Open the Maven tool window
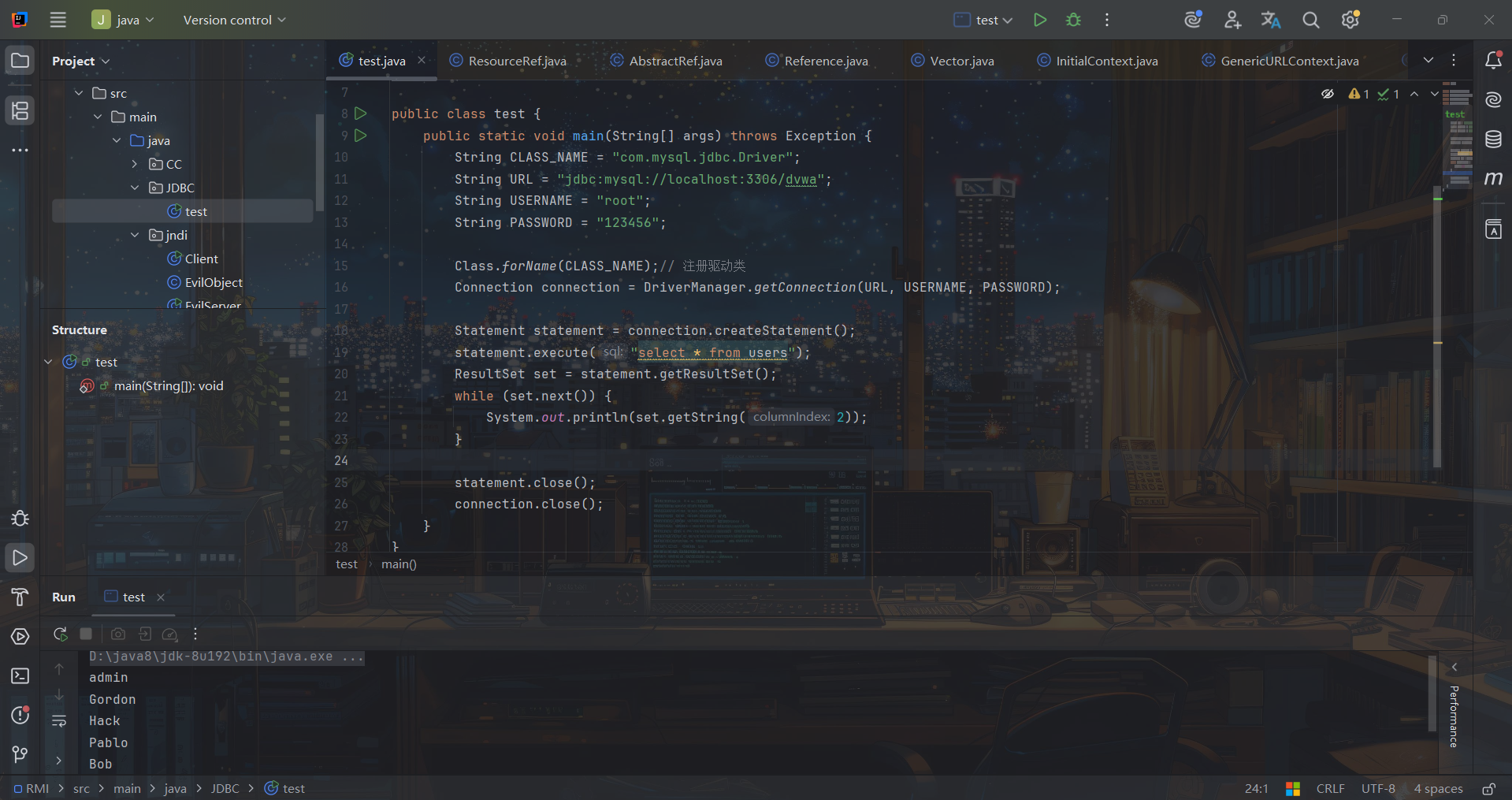 click(1493, 179)
